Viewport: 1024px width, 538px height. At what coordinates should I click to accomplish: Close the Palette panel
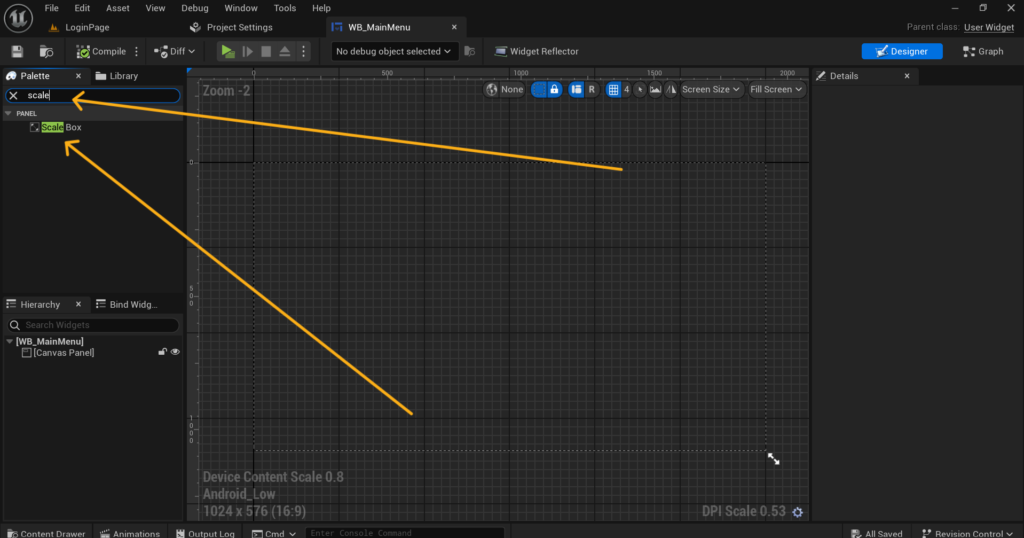point(78,76)
